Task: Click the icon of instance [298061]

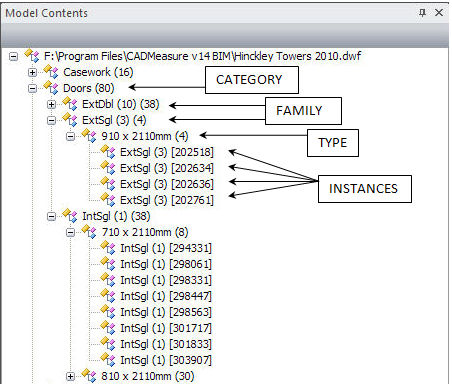Action: point(108,263)
